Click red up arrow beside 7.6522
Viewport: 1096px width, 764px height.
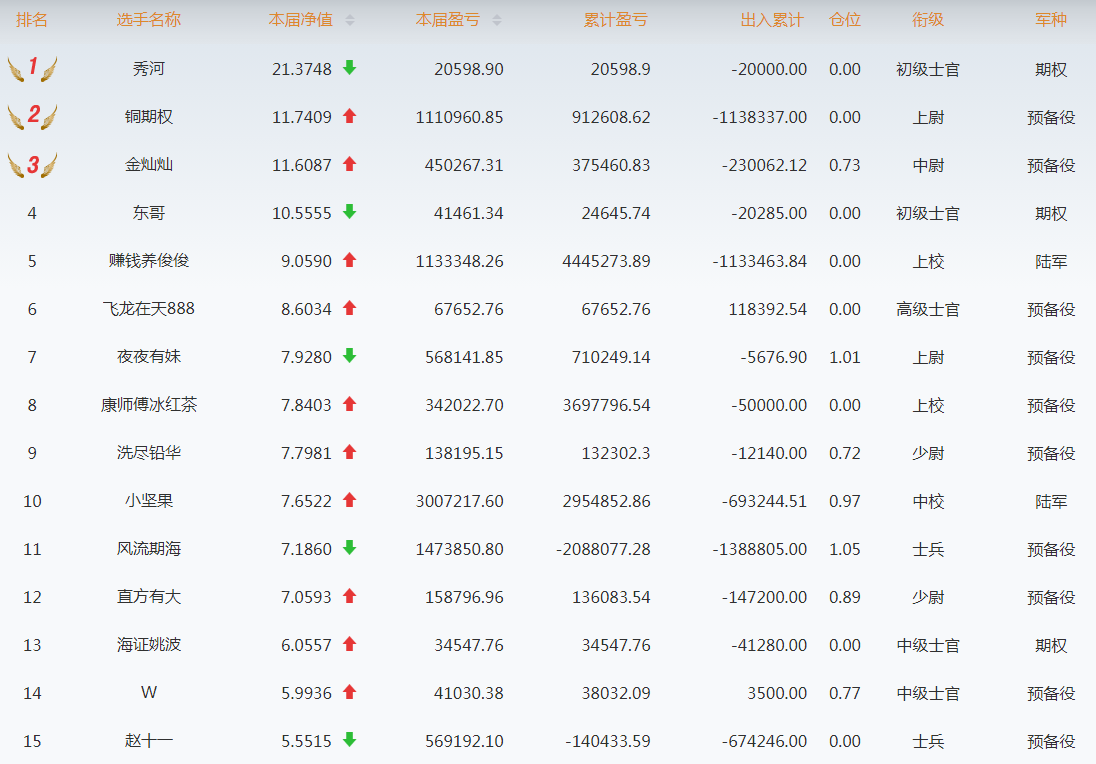(349, 500)
